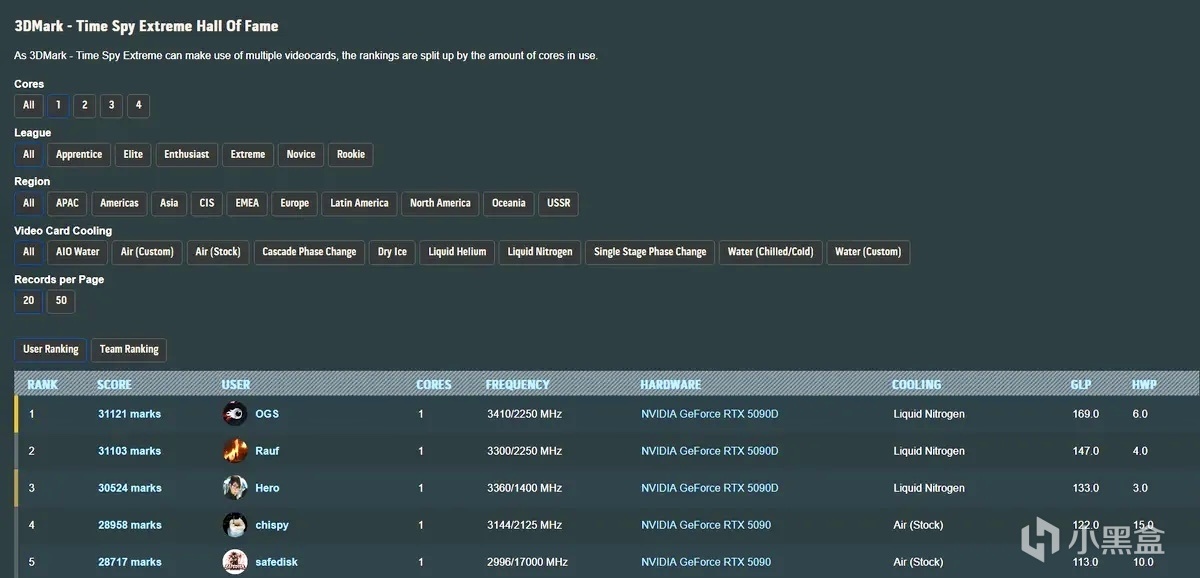1200x578 pixels.
Task: Filter by Apprentice league
Action: 79,154
